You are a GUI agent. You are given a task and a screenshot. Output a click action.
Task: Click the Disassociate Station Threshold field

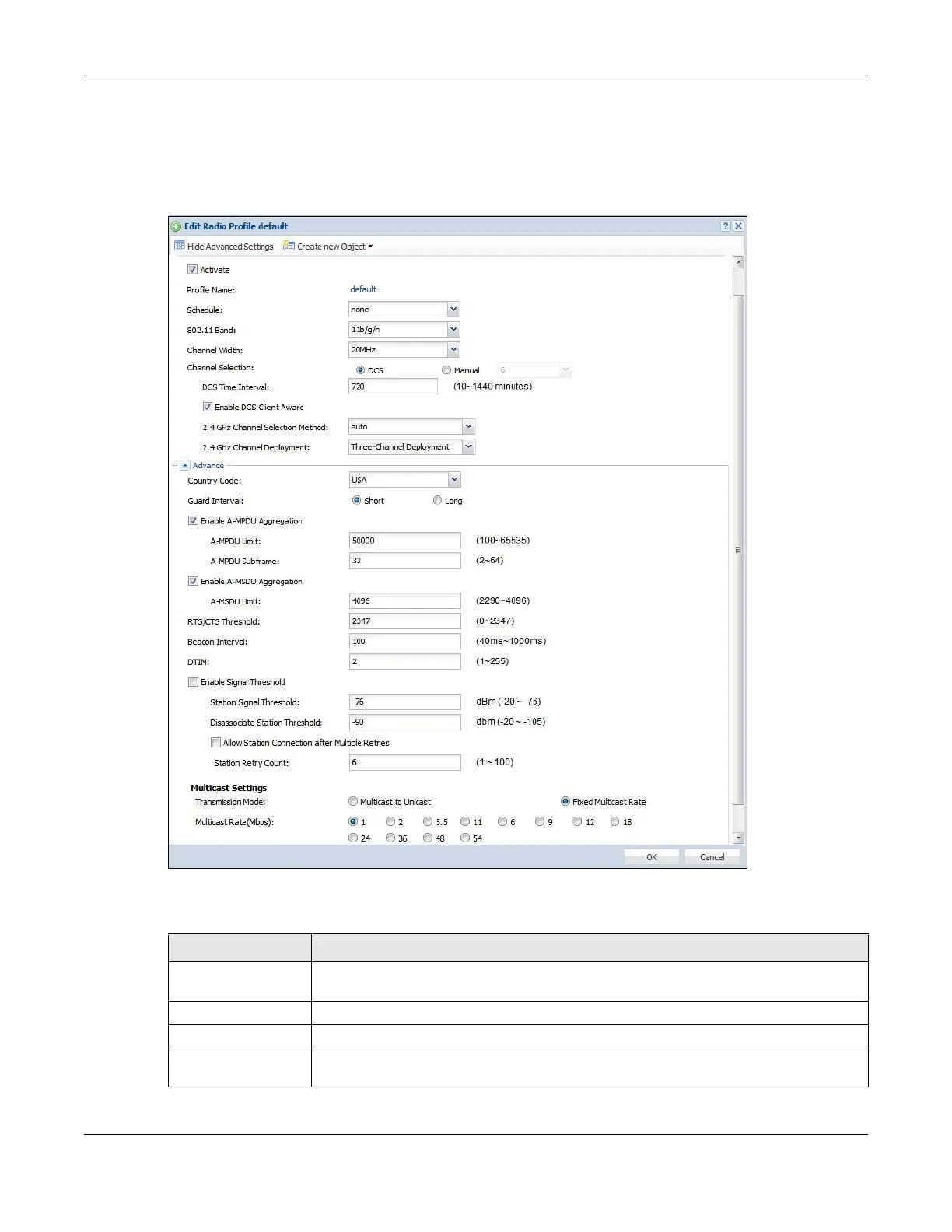click(x=405, y=723)
